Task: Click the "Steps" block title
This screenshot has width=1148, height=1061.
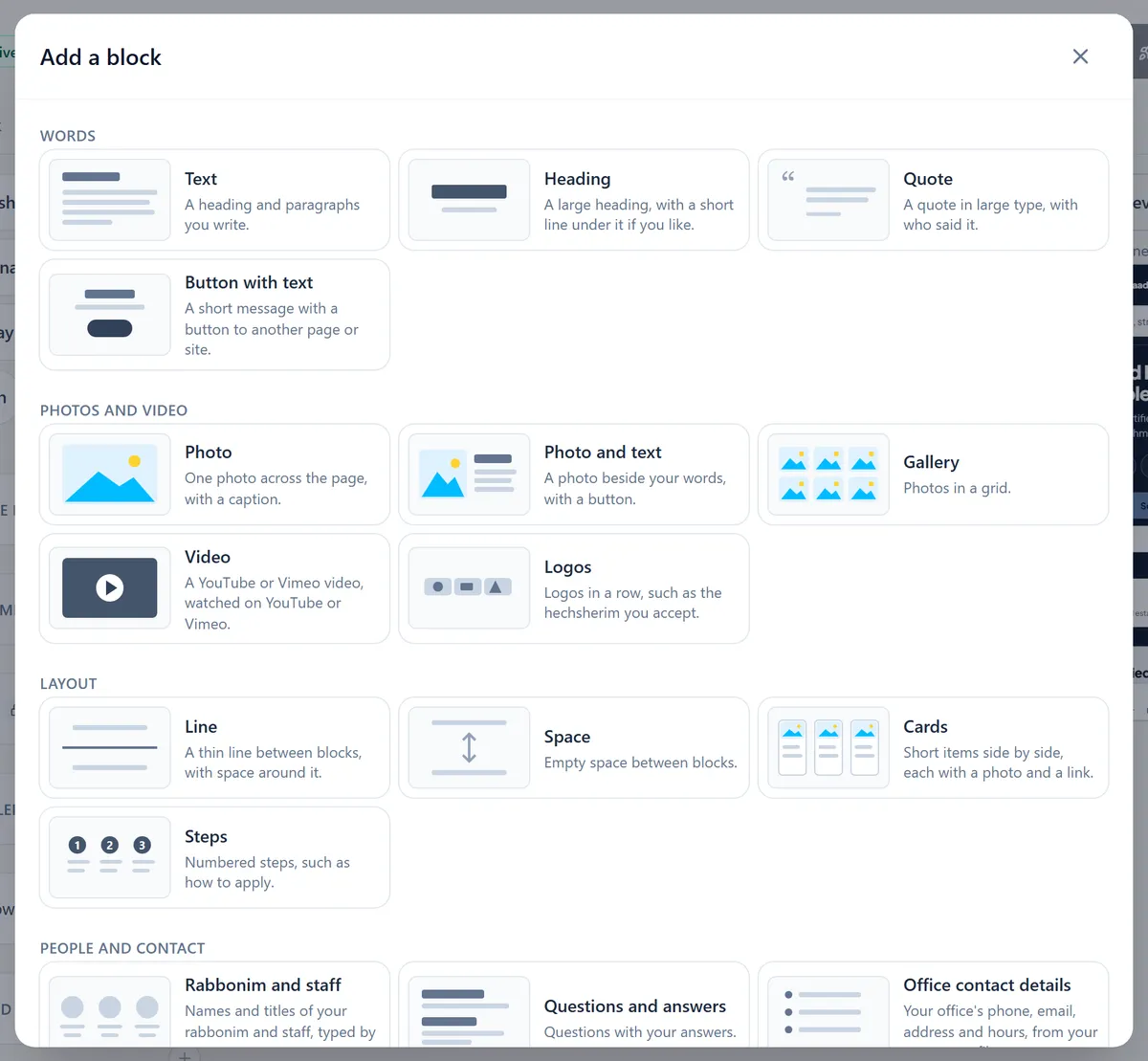Action: tap(206, 836)
